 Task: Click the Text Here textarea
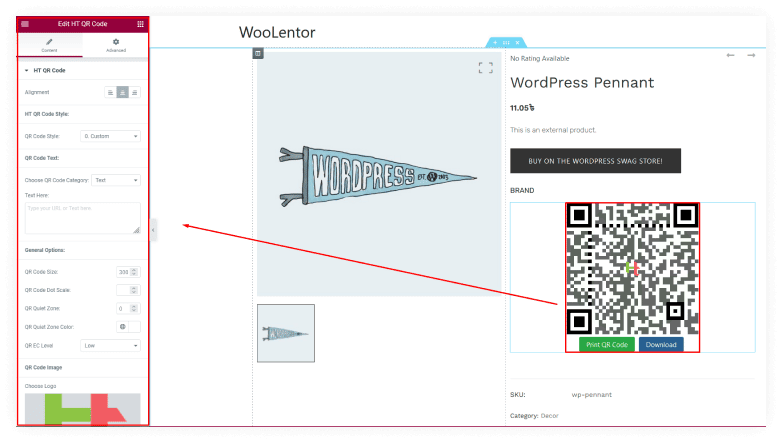click(x=83, y=218)
